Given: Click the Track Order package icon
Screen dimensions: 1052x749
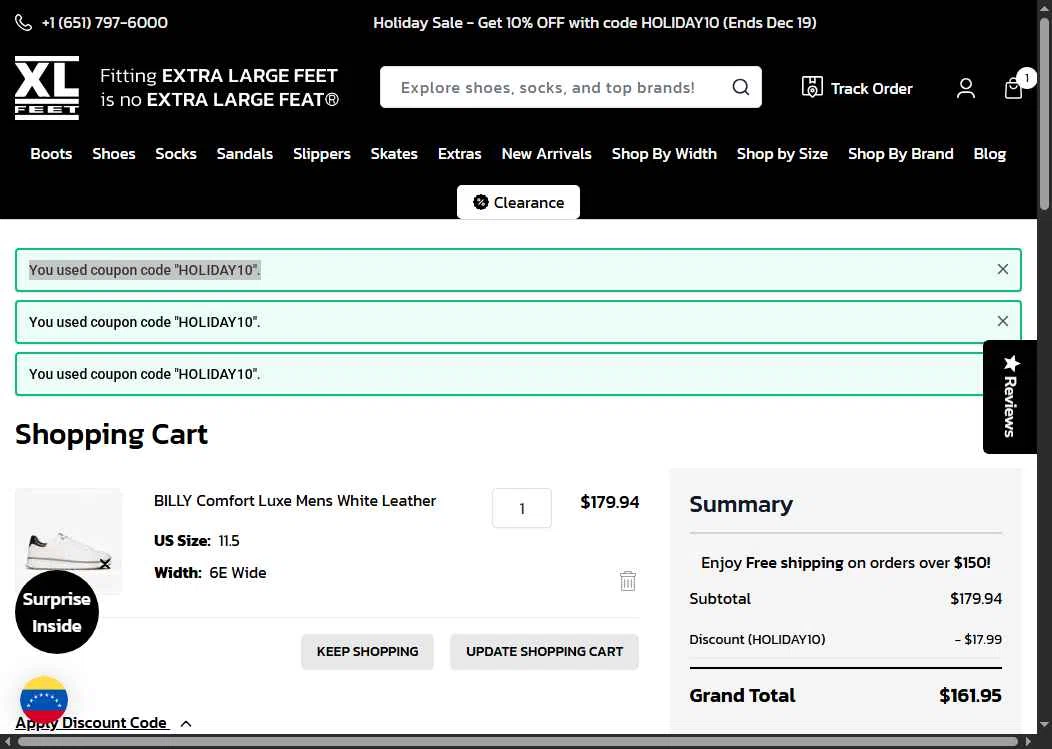Looking at the screenshot, I should pos(812,87).
